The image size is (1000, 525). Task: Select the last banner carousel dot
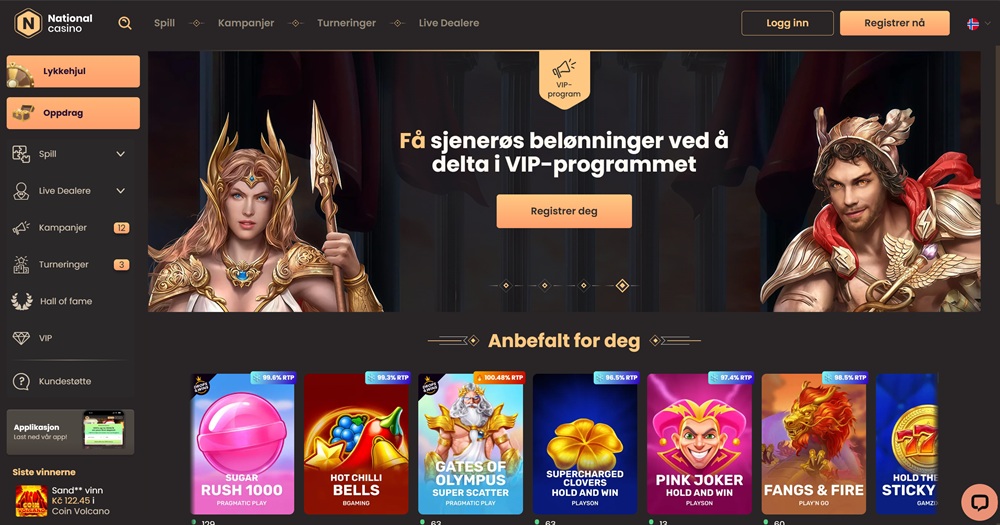(622, 286)
